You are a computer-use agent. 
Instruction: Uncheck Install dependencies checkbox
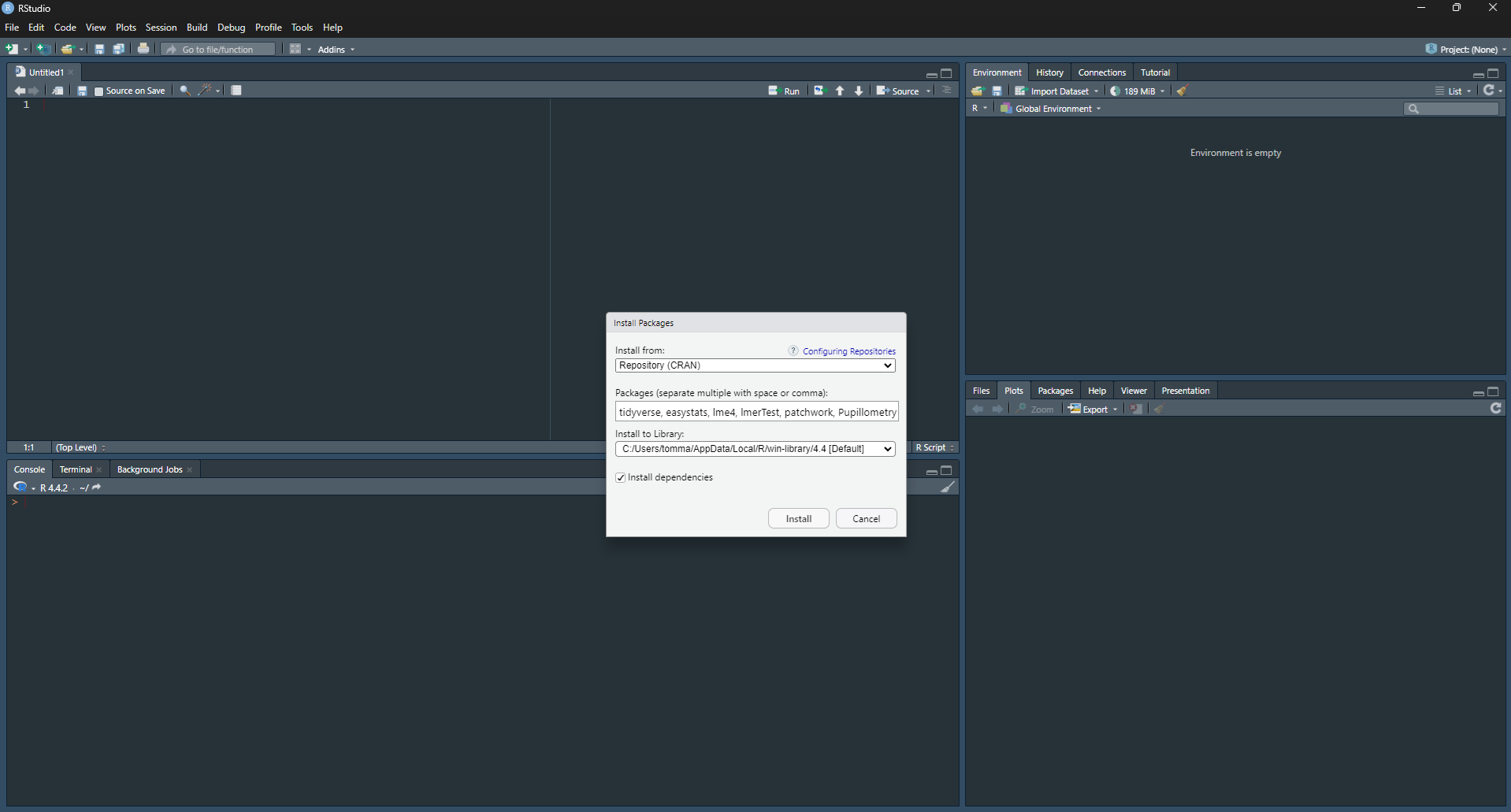[x=621, y=478]
